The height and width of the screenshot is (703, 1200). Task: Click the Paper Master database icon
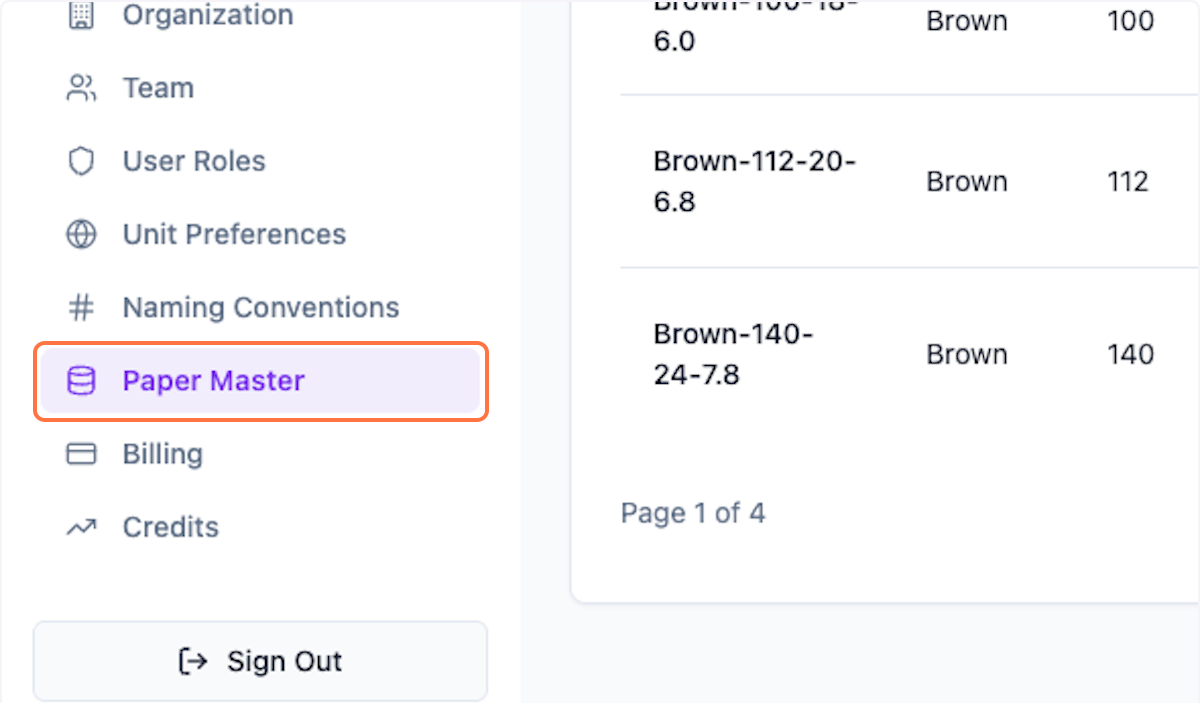tap(81, 381)
